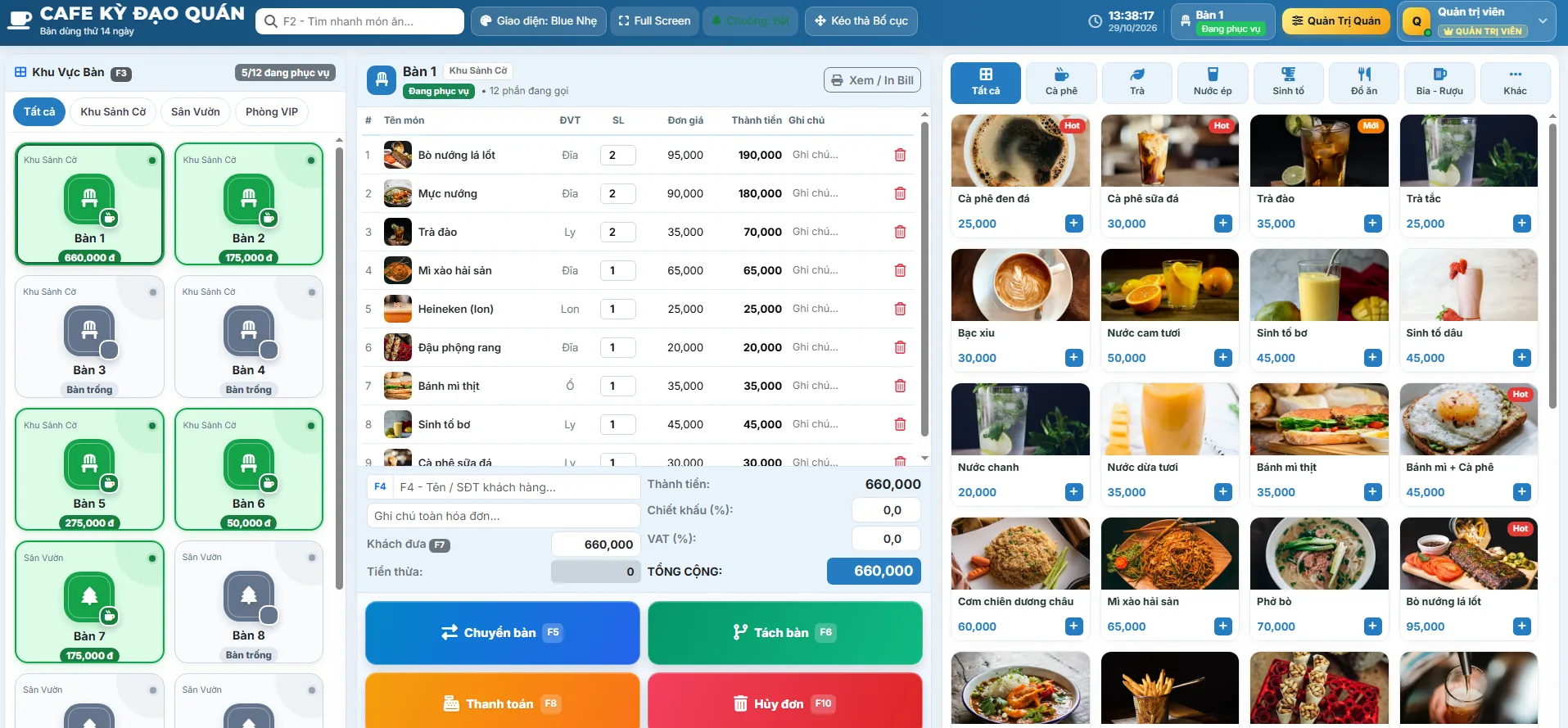Remove Trà đào using its trash icon
The image size is (1568, 728).
(x=900, y=232)
